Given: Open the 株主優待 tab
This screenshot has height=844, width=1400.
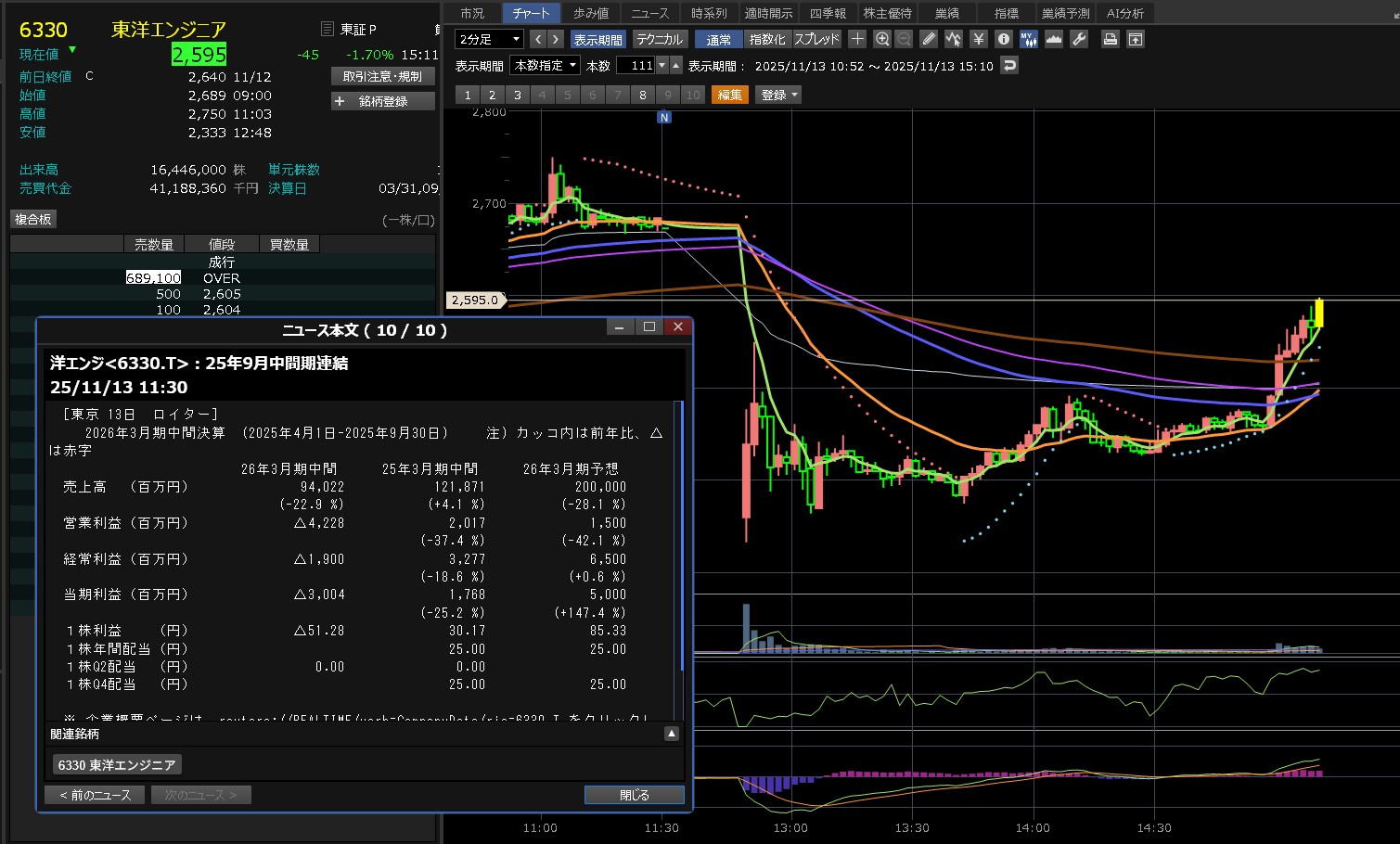Looking at the screenshot, I should 887,13.
